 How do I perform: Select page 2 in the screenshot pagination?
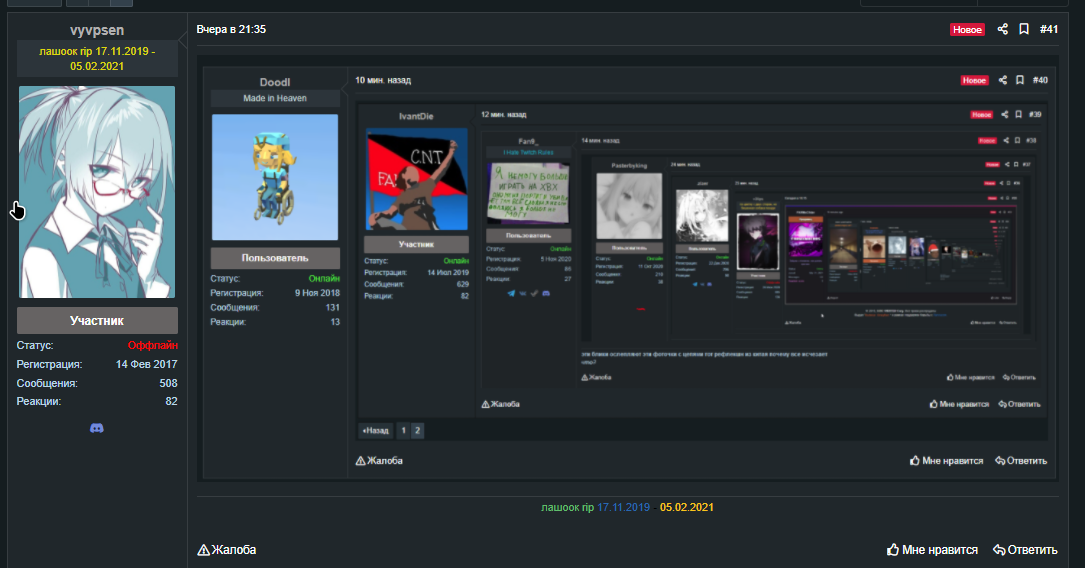tap(417, 430)
